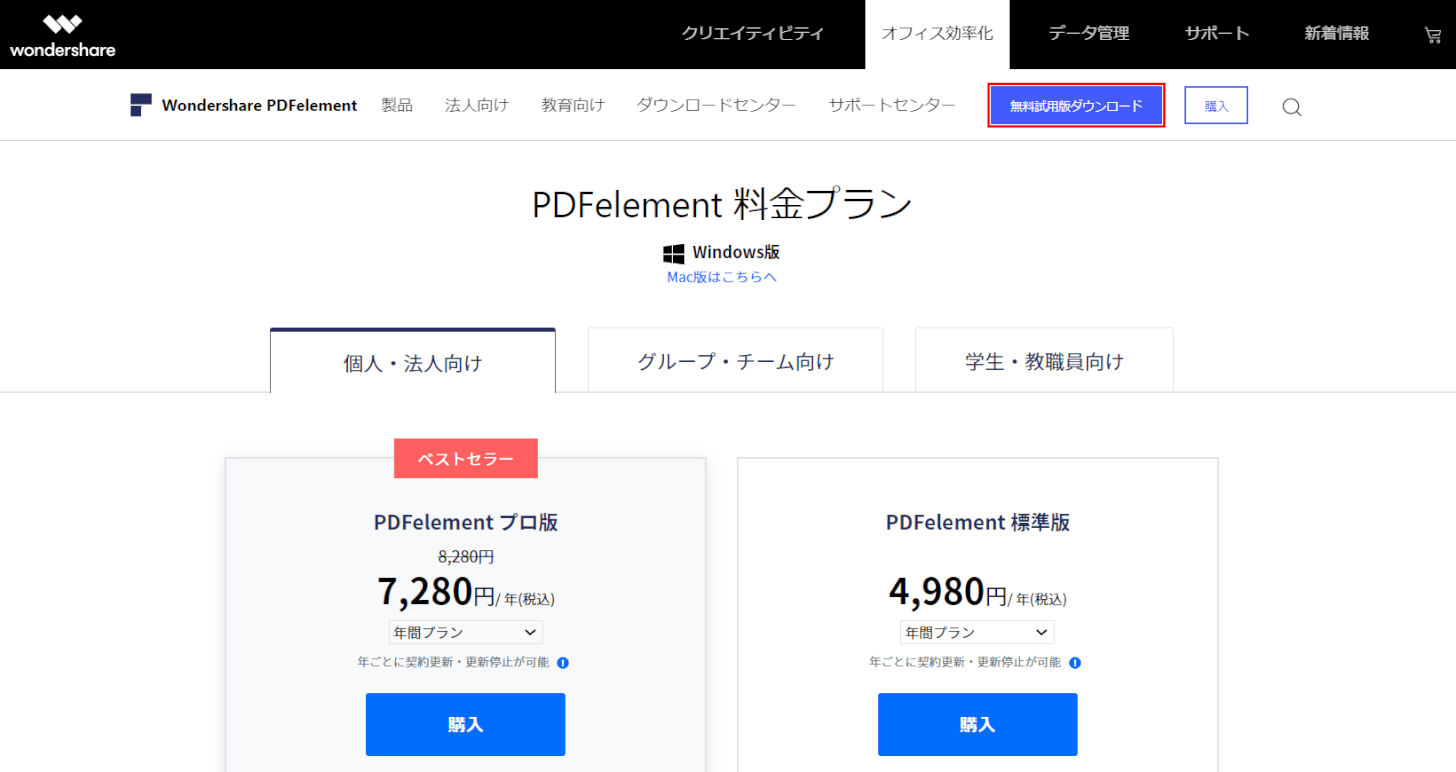Click the Windows logo icon above the pricing
Screen dimensions: 1456x772
click(x=675, y=251)
